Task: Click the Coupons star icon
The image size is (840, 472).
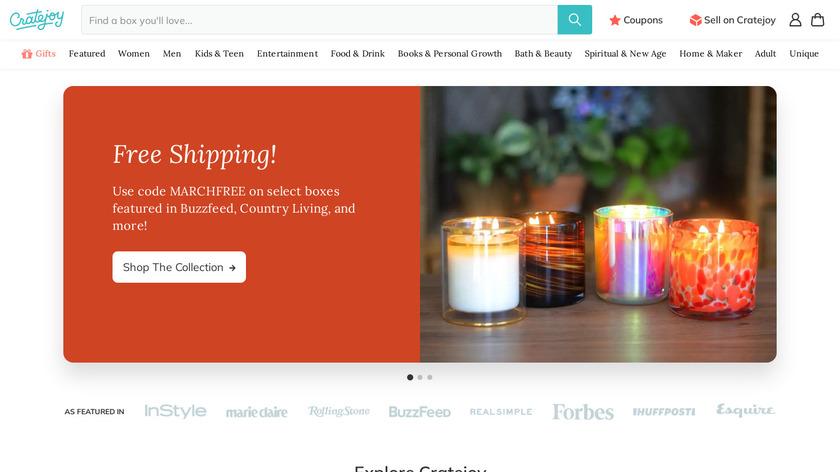Action: [x=614, y=20]
